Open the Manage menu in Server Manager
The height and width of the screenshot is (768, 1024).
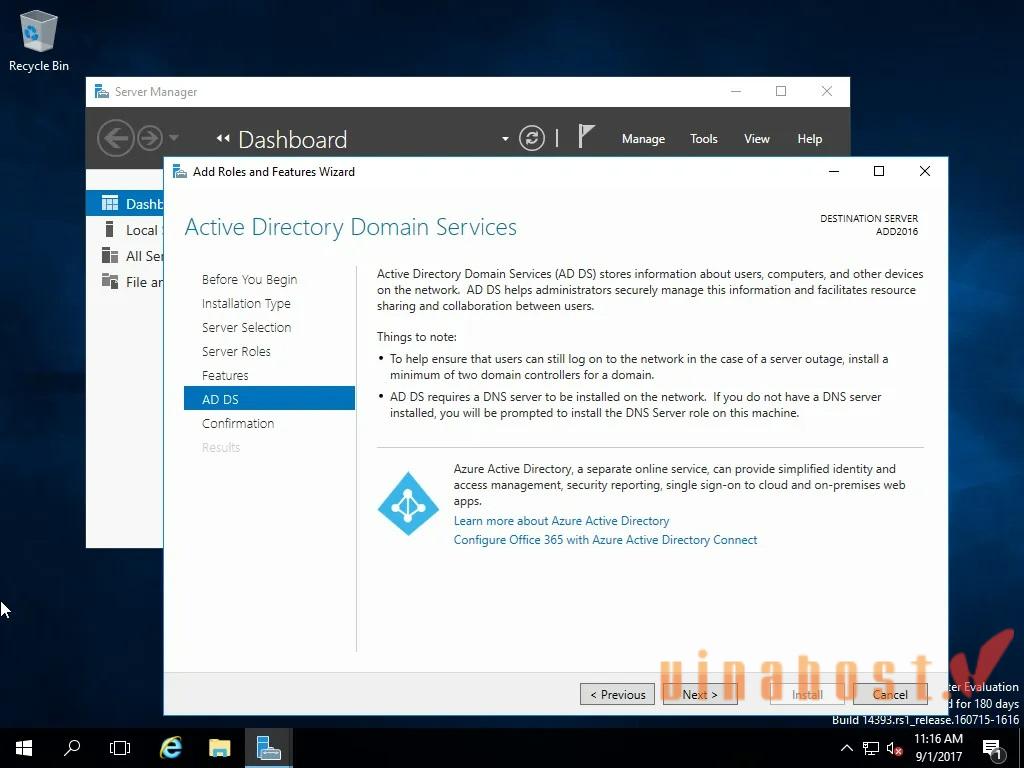pyautogui.click(x=643, y=138)
